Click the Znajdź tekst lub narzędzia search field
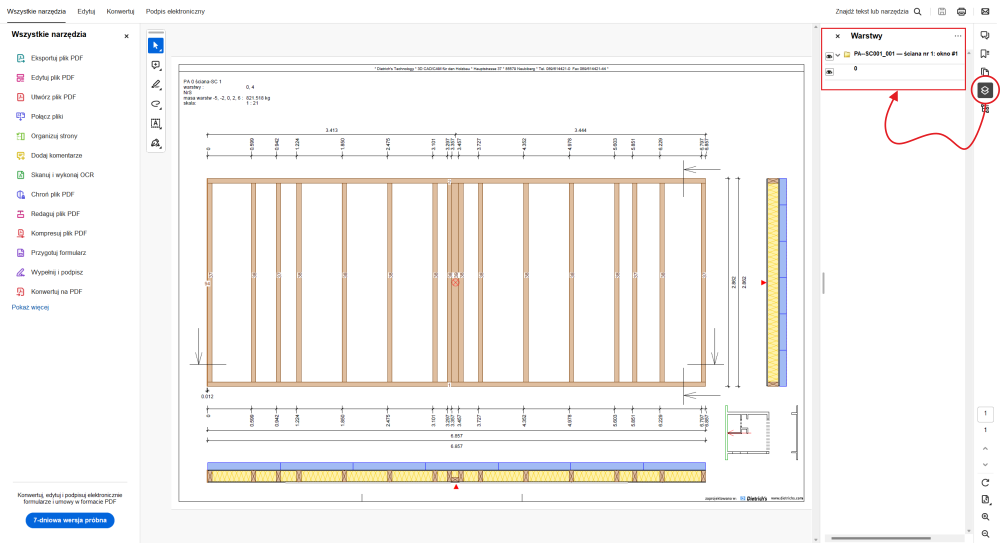The height and width of the screenshot is (543, 1000). click(872, 11)
